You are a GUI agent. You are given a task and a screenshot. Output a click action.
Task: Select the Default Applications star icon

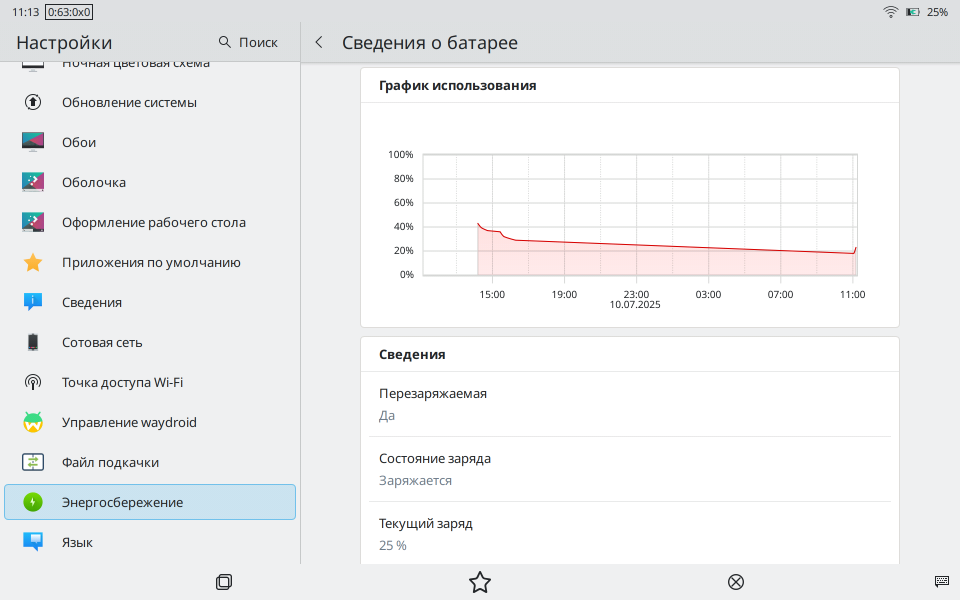[33, 262]
